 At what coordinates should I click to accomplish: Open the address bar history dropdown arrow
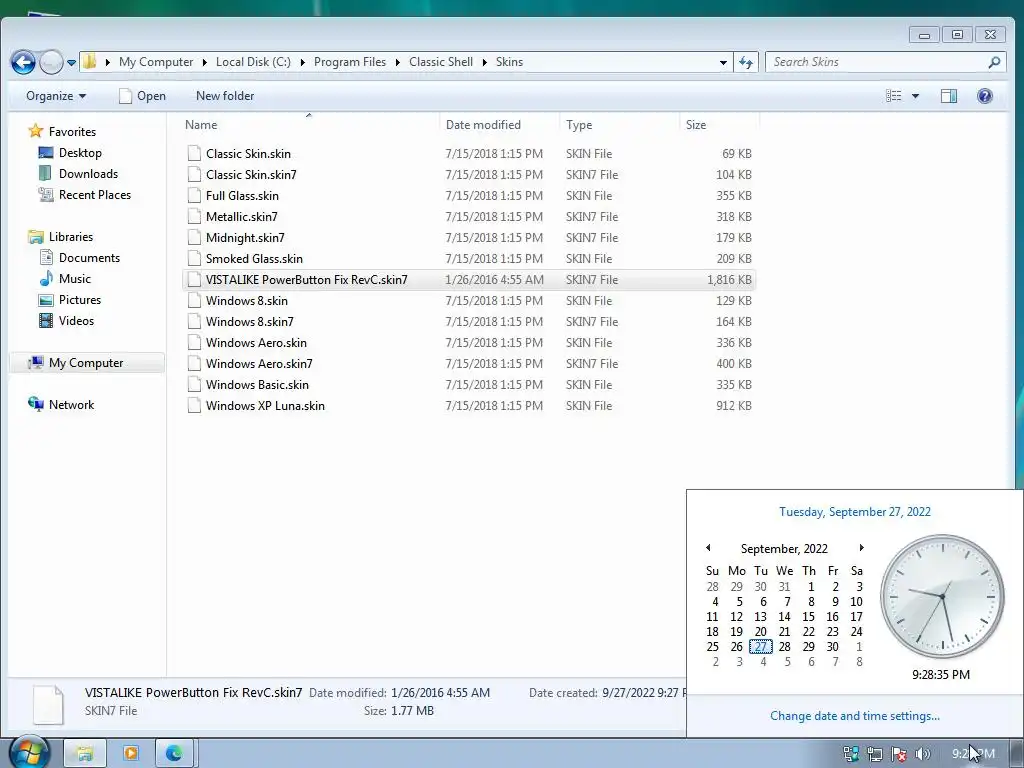[x=723, y=63]
